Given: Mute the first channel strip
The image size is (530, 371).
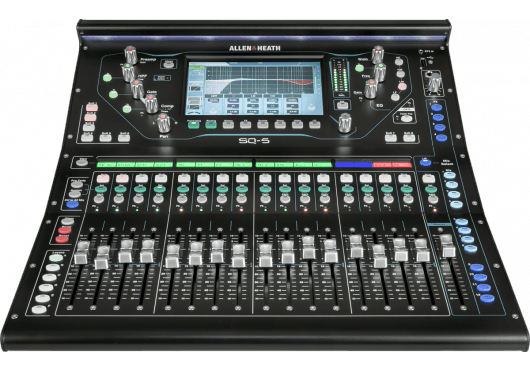Looking at the screenshot, I should (103, 178).
